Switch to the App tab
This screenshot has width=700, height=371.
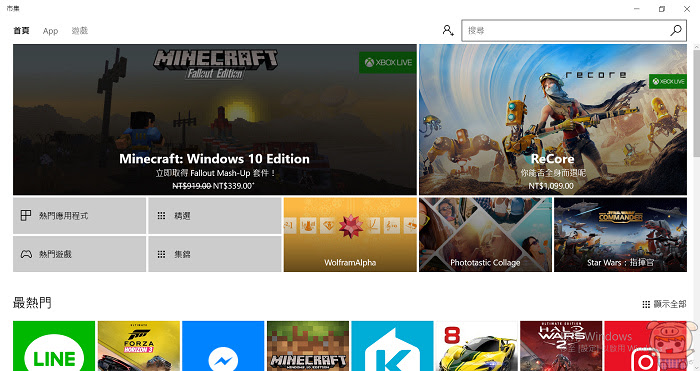tap(50, 31)
